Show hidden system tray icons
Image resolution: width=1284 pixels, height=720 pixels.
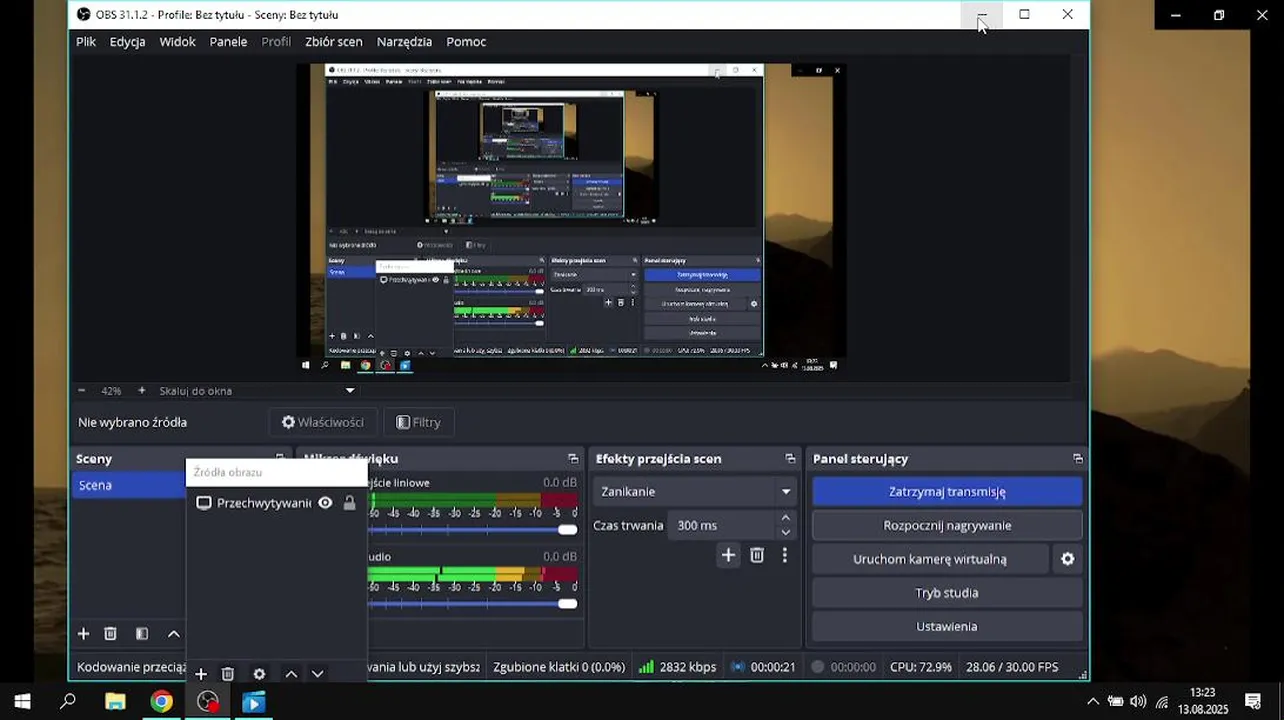point(1093,702)
